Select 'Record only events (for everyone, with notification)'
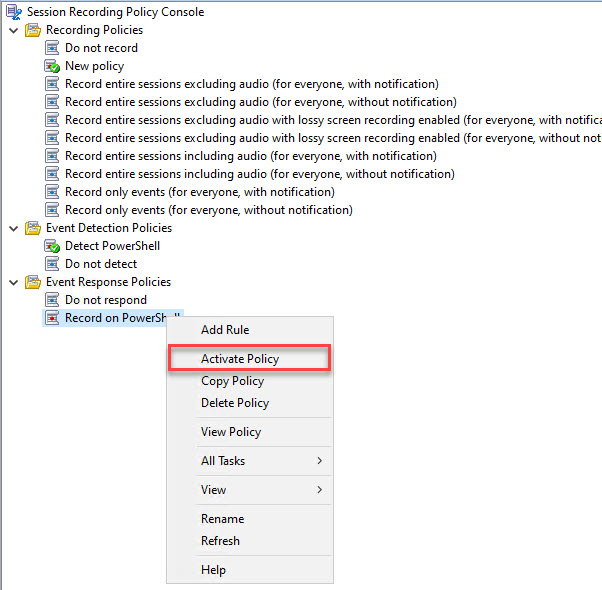Image resolution: width=602 pixels, height=590 pixels. pos(200,192)
